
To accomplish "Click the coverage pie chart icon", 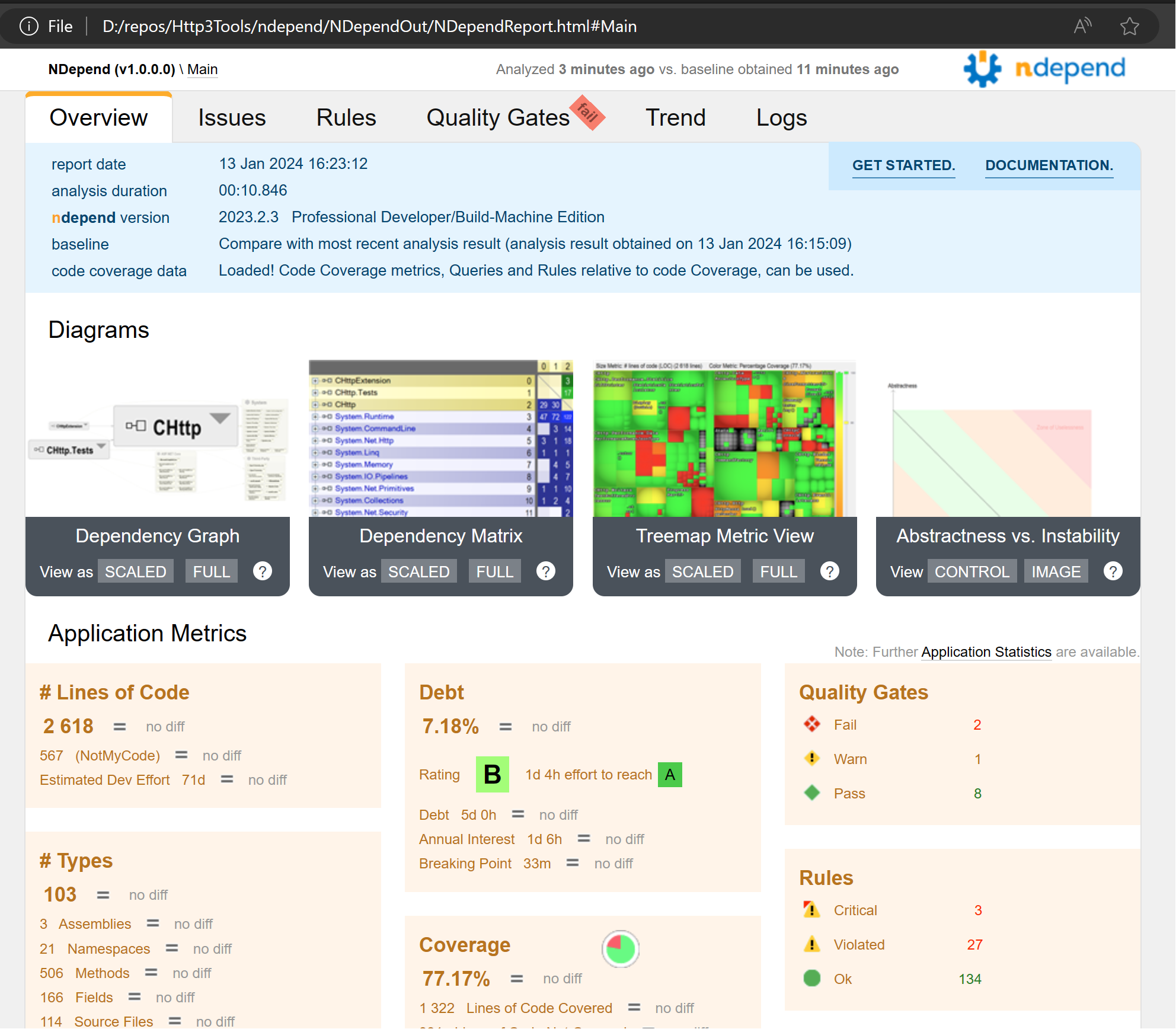I will [x=620, y=949].
